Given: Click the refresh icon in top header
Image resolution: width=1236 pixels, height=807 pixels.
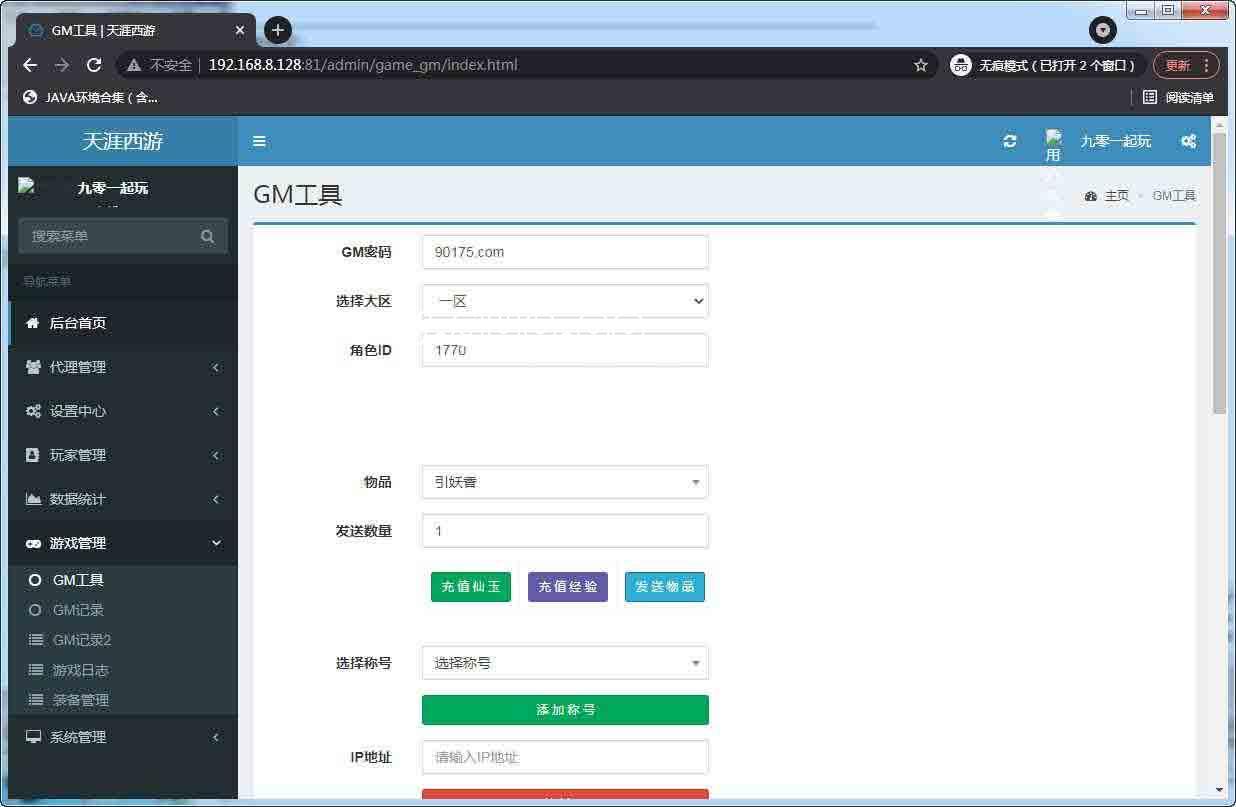Looking at the screenshot, I should click(x=1010, y=141).
